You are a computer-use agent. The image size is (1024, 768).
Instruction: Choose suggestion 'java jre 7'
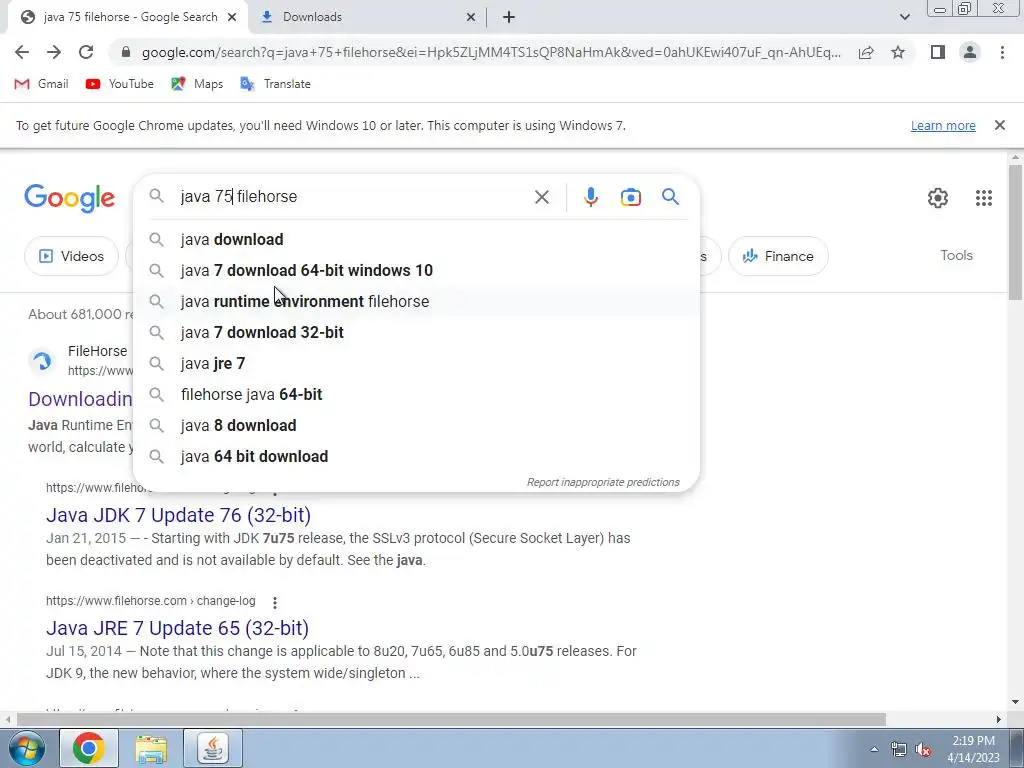click(x=416, y=363)
